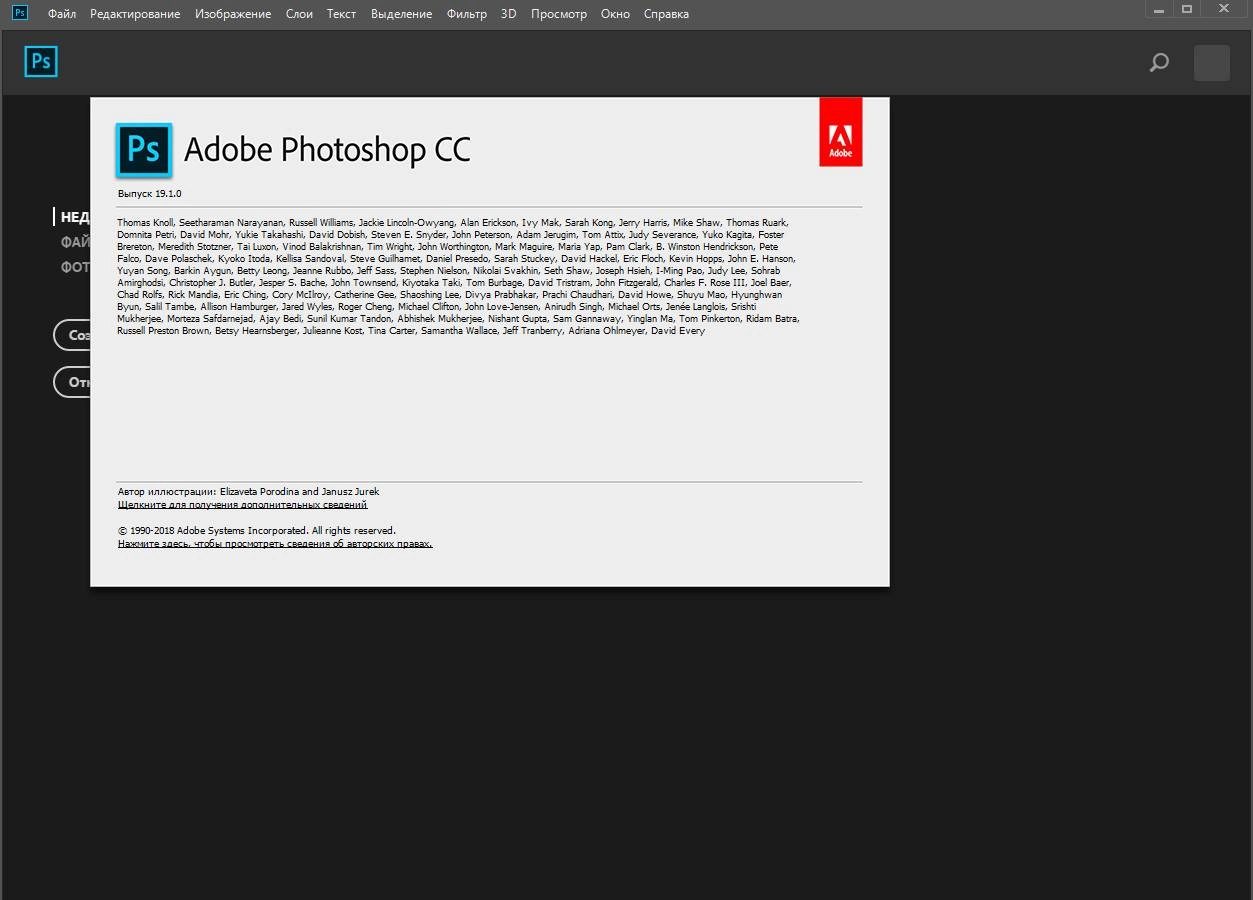Click the version text Выпуск 19.1.0

tap(149, 193)
